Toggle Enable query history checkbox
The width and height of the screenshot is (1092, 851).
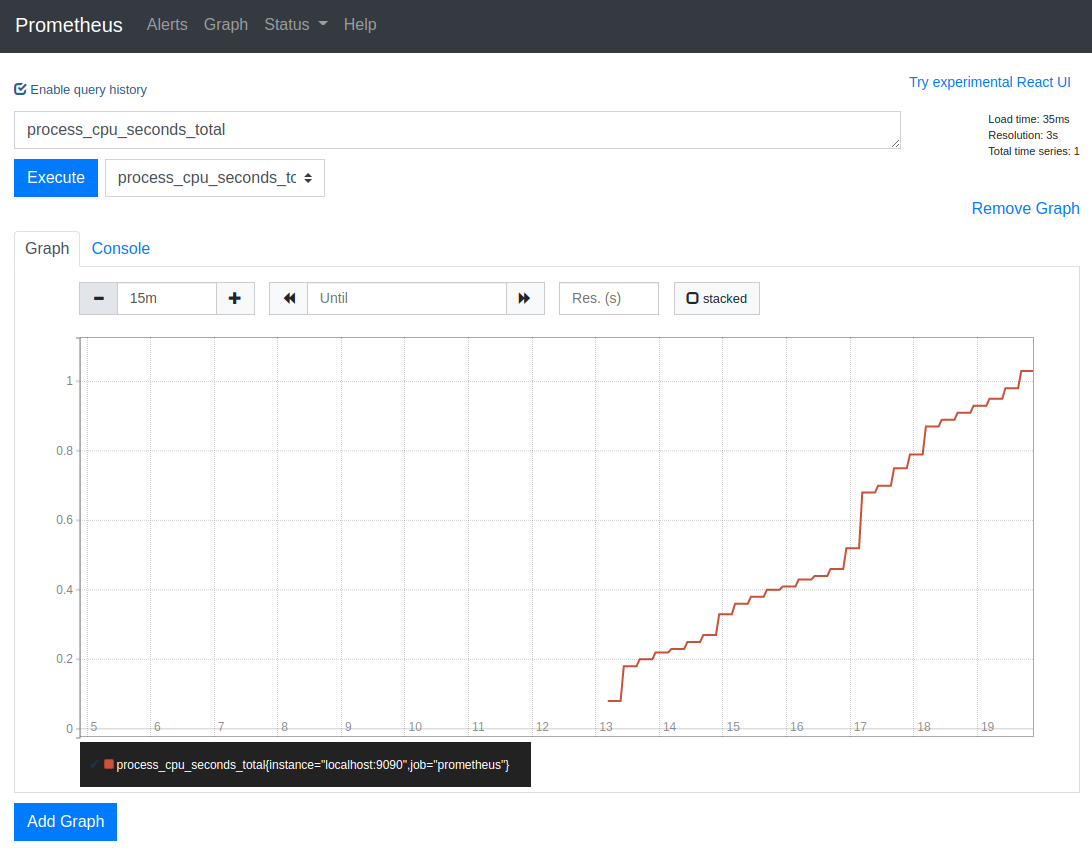20,89
